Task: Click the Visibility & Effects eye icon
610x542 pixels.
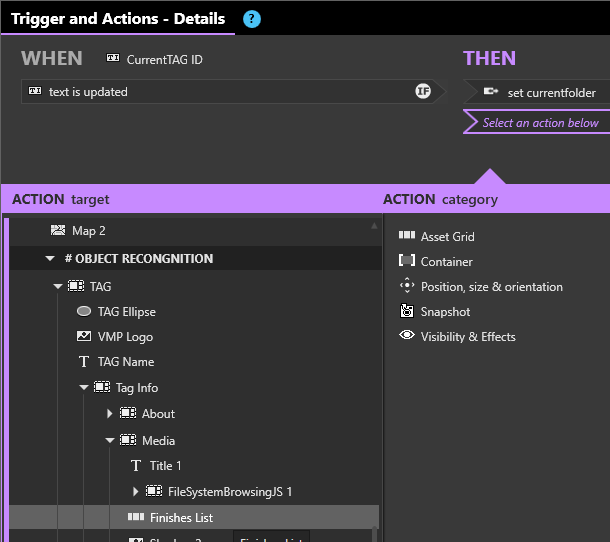Action: tap(407, 335)
